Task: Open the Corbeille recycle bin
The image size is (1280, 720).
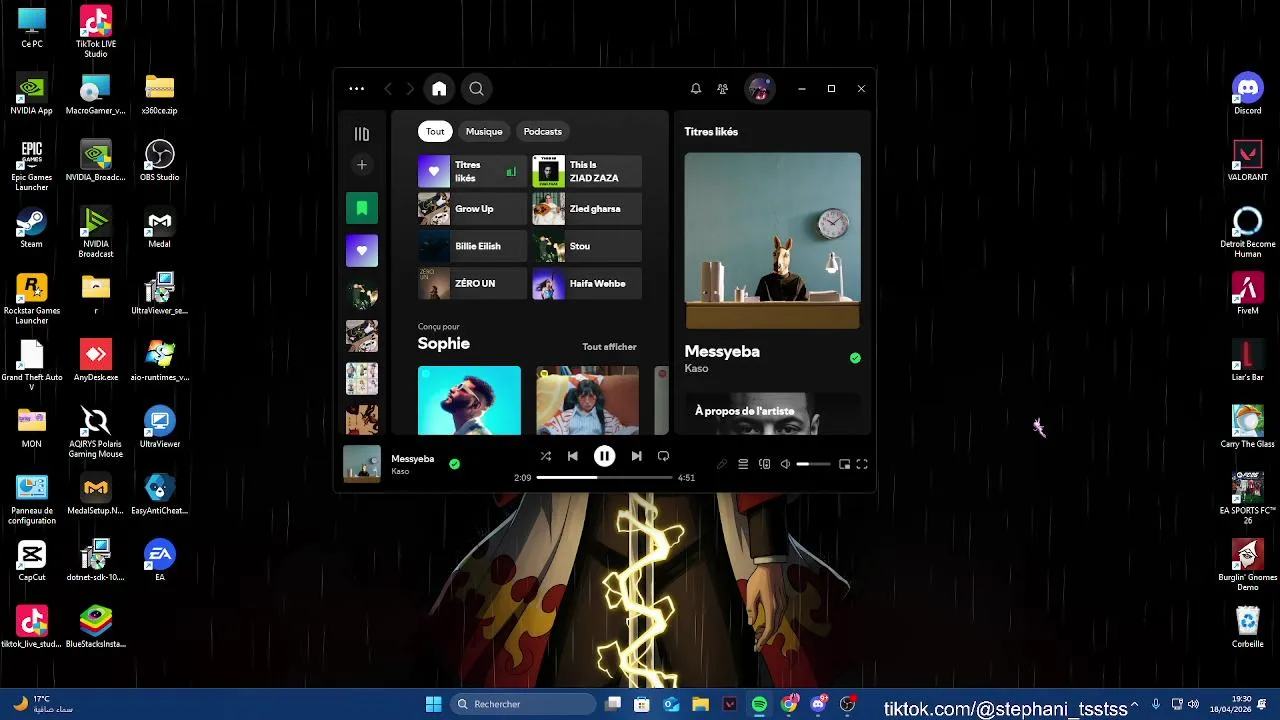Action: 1247,628
